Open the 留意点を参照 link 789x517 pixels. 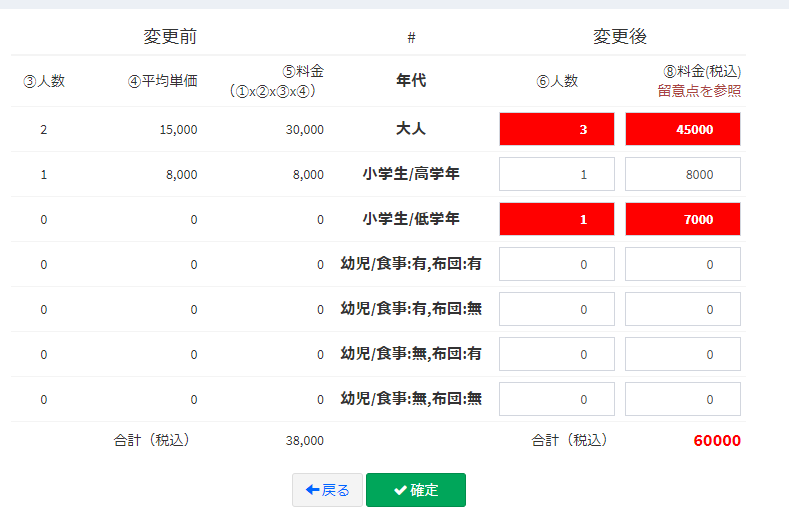[699, 91]
